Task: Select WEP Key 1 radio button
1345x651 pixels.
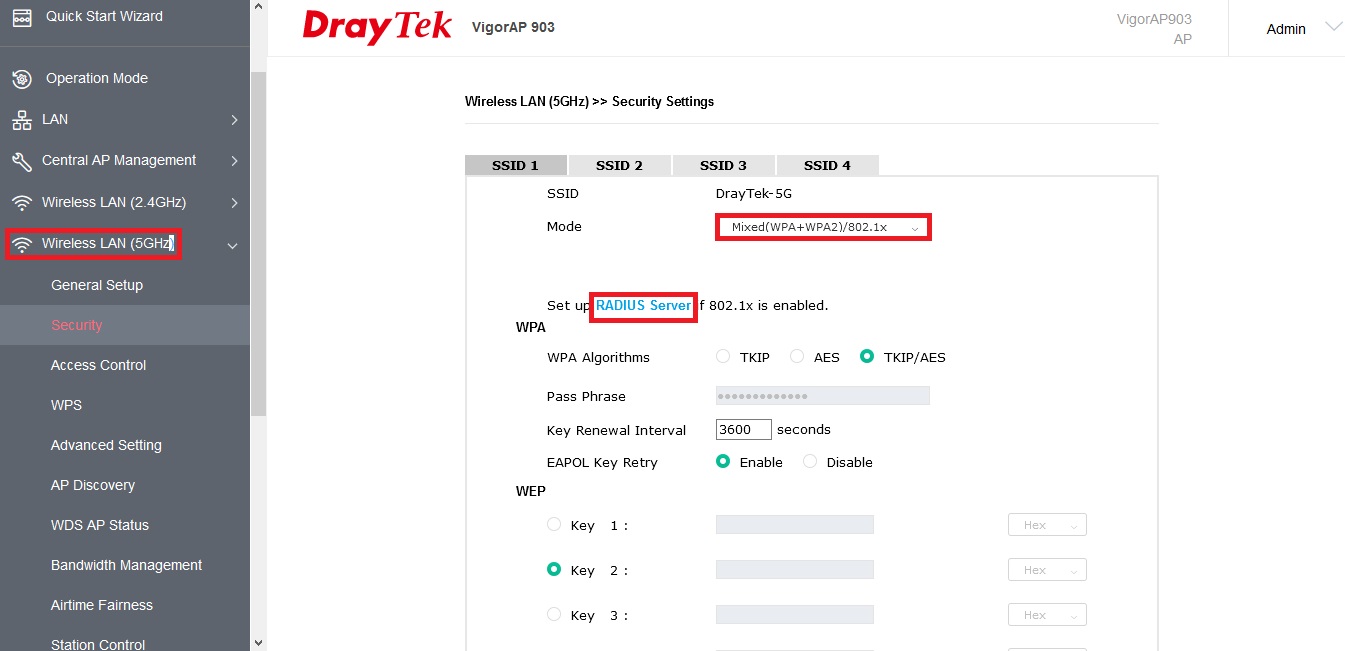Action: (x=554, y=525)
